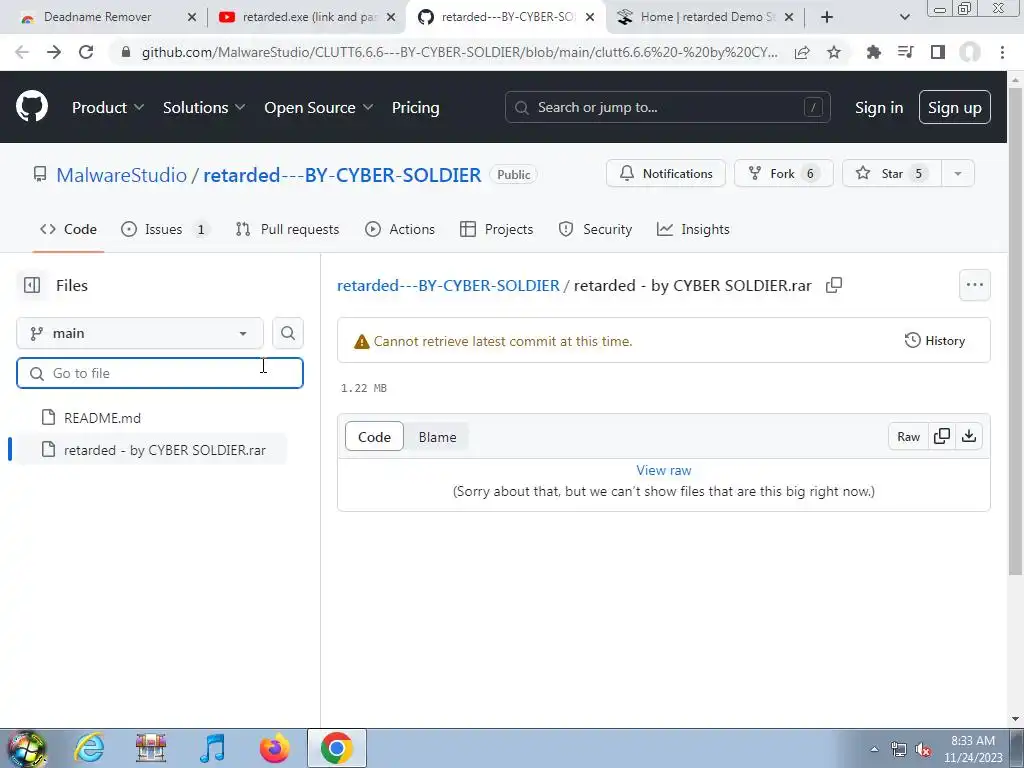The height and width of the screenshot is (768, 1024).
Task: Click the Notifications button
Action: tap(665, 173)
